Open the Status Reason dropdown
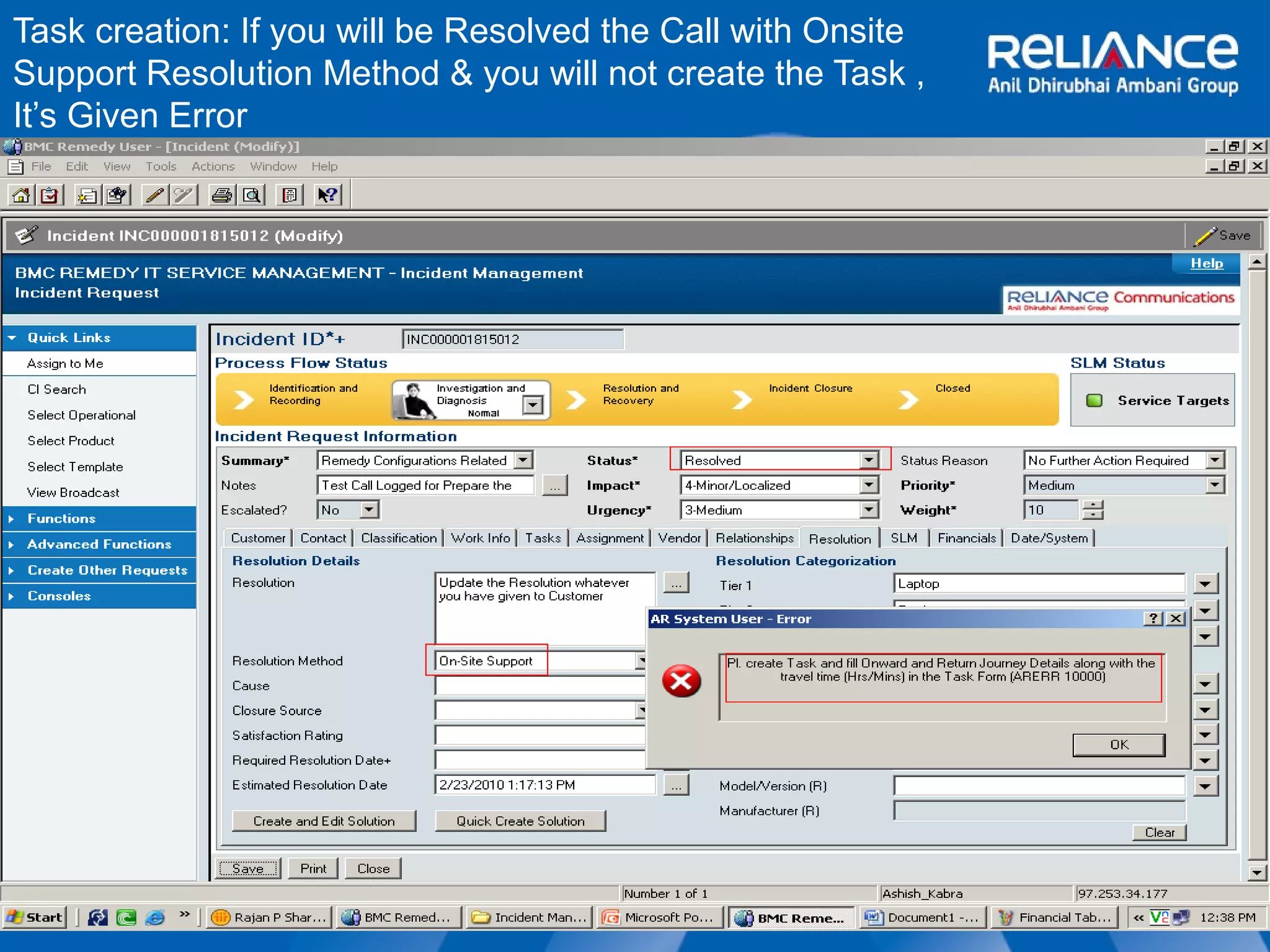 click(x=1215, y=461)
